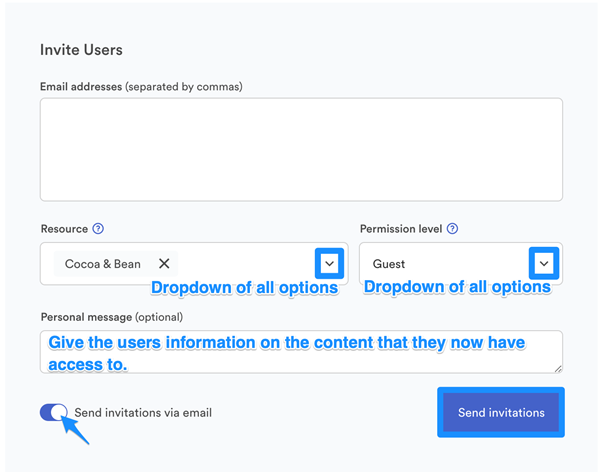
Task: Click the Invite Users heading
Action: 81,50
